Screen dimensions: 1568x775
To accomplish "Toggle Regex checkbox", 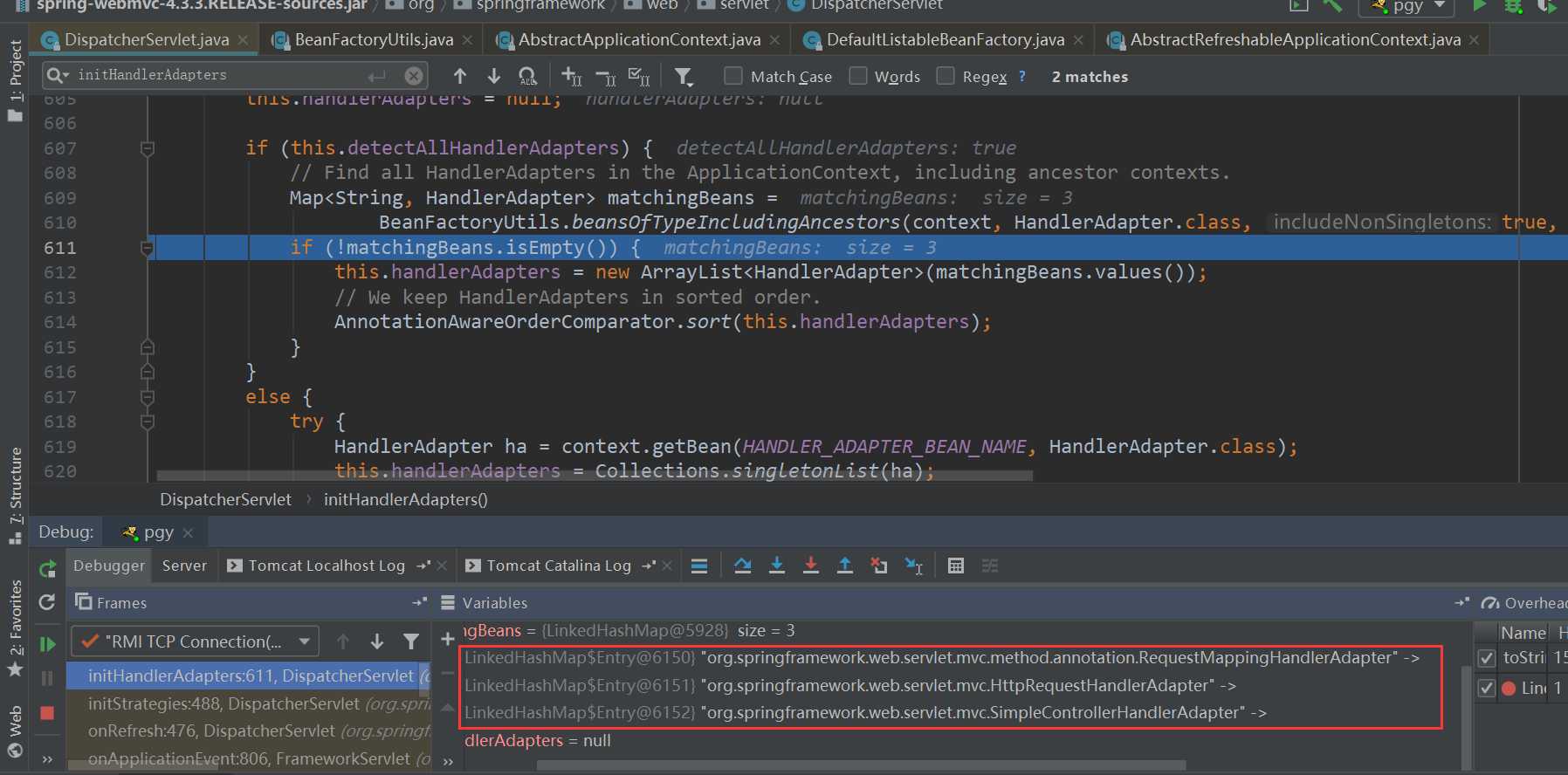I will (946, 76).
